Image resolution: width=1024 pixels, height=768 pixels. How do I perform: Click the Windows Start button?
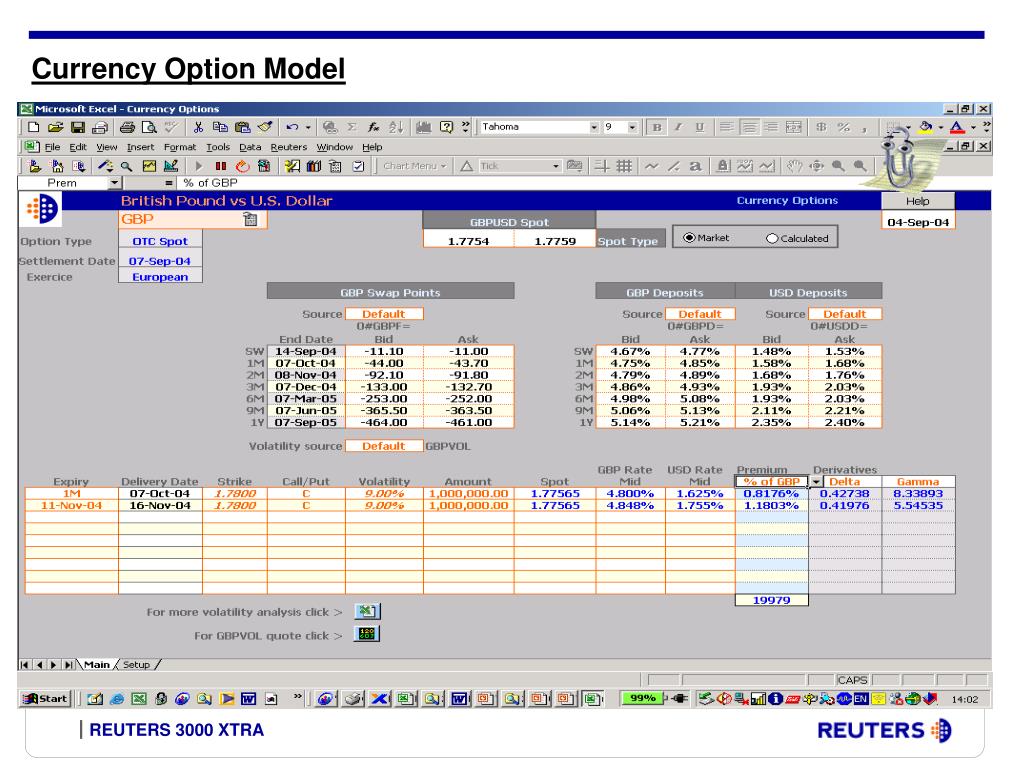tap(45, 699)
